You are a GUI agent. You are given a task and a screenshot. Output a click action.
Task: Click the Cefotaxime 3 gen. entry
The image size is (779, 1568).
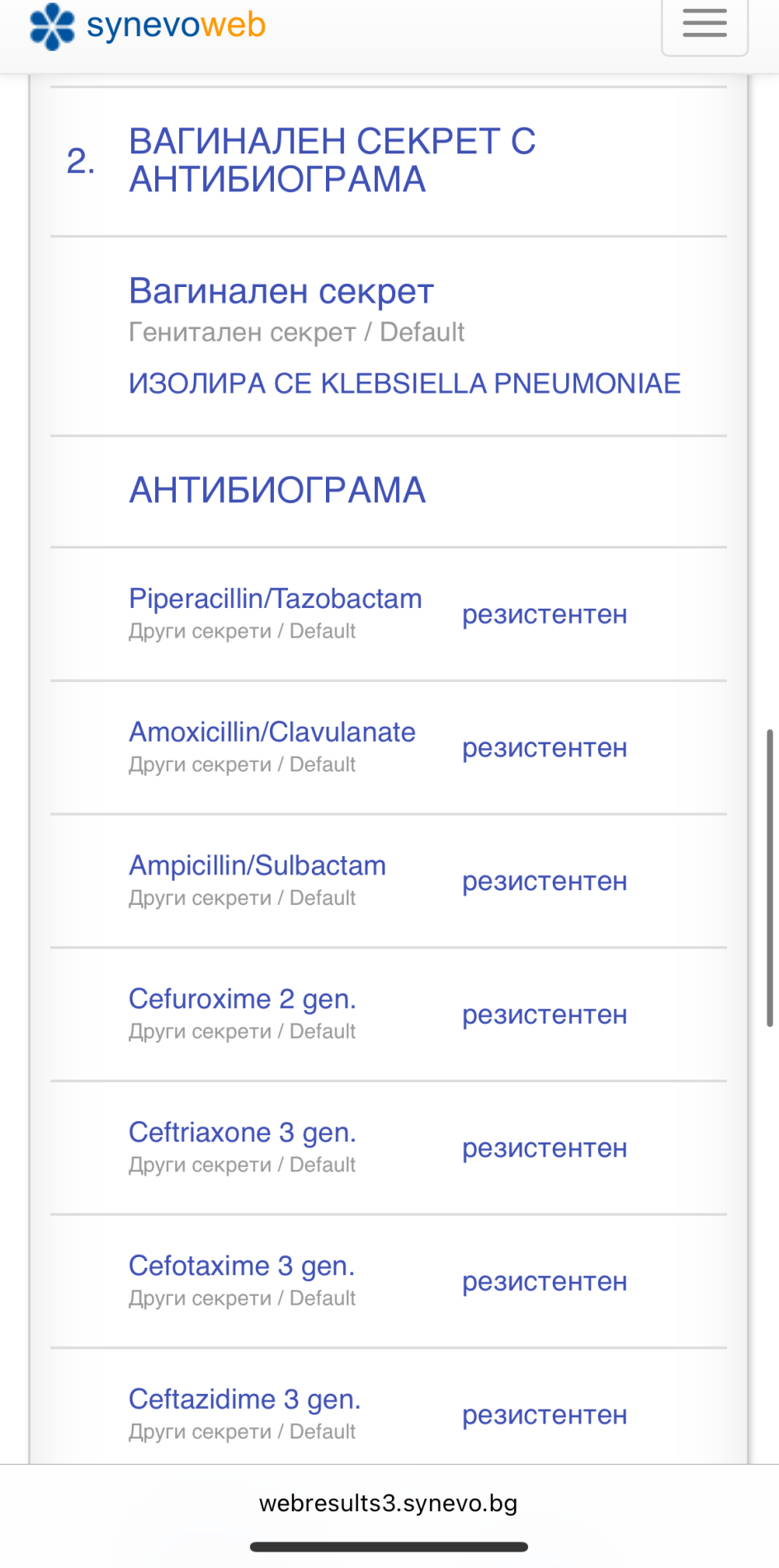241,1266
